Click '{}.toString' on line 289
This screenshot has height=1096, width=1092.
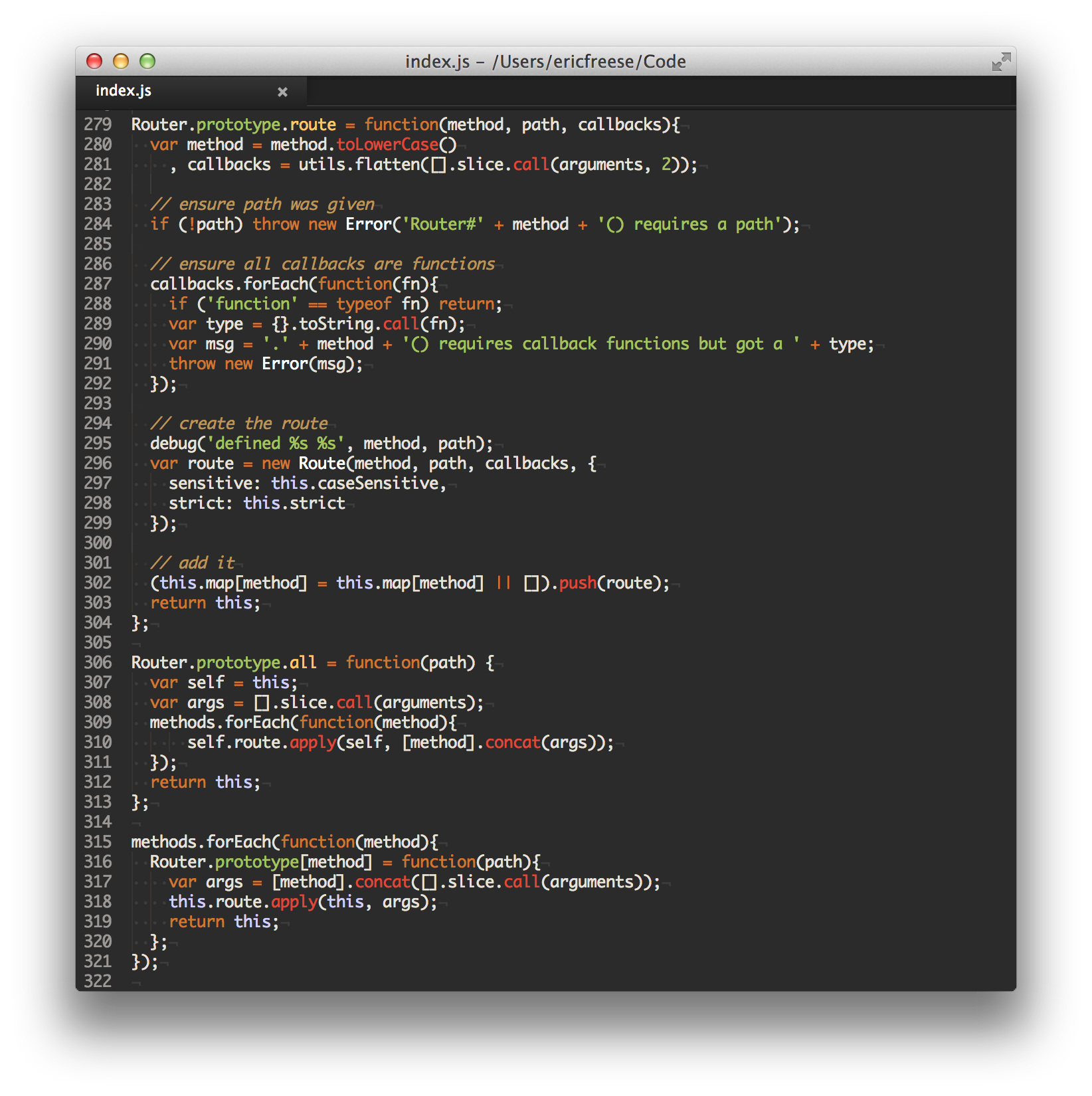323,323
